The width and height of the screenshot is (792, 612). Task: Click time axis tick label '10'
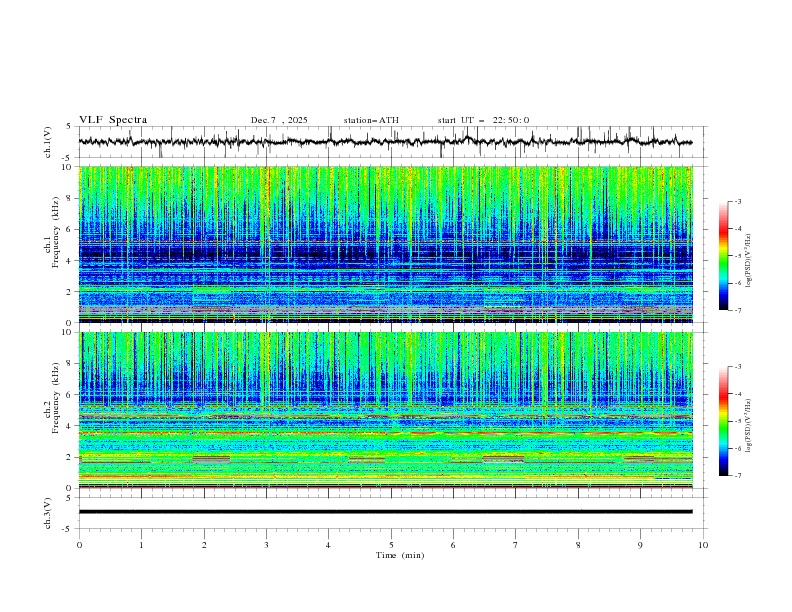click(703, 545)
